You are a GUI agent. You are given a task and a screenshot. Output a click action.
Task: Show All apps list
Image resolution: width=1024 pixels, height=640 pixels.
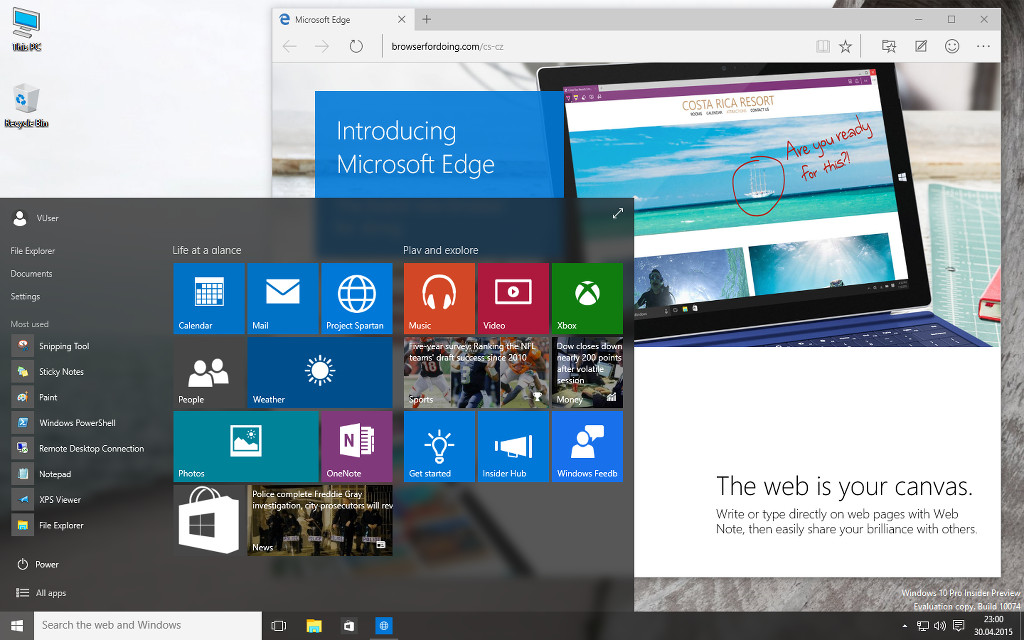41,593
